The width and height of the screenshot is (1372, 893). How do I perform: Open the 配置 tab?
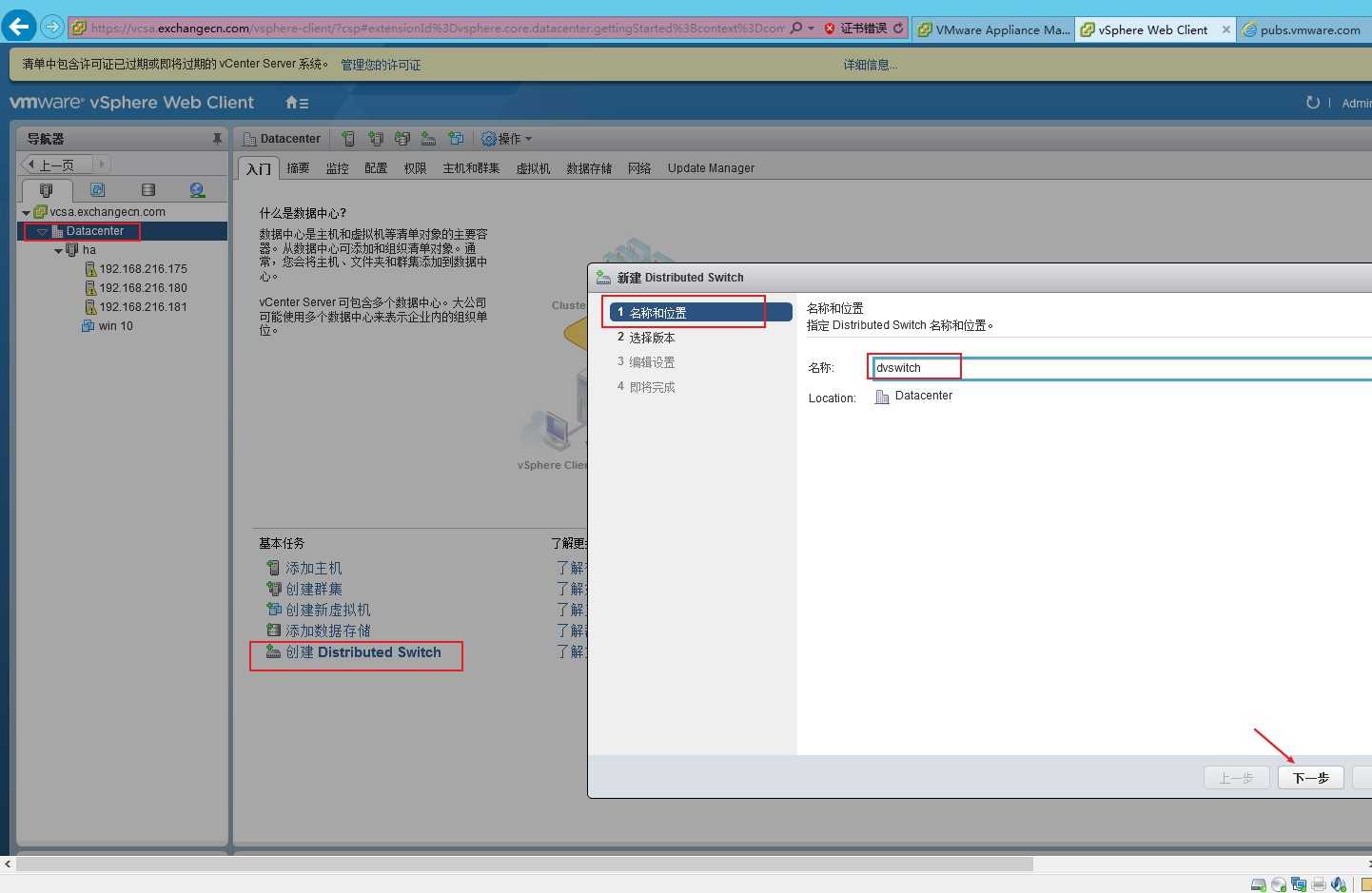[376, 168]
